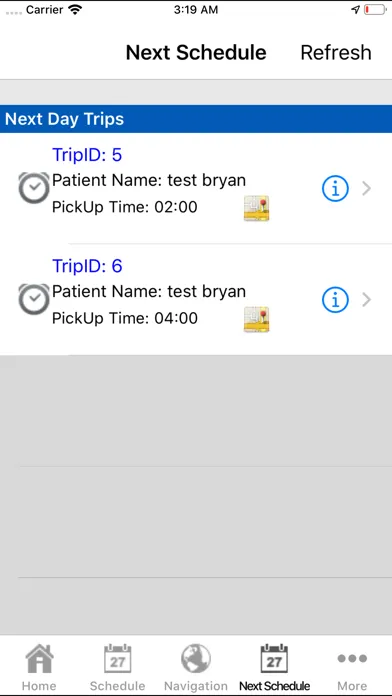Select the PickUp Time 04:00 row
This screenshot has height=696, width=392.
pyautogui.click(x=125, y=318)
